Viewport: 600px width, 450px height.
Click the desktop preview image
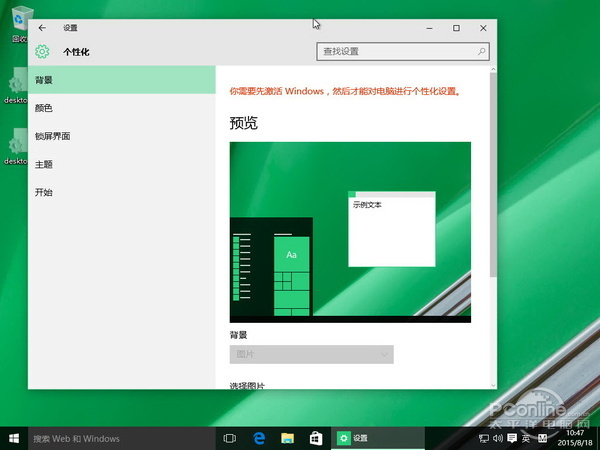pyautogui.click(x=350, y=231)
